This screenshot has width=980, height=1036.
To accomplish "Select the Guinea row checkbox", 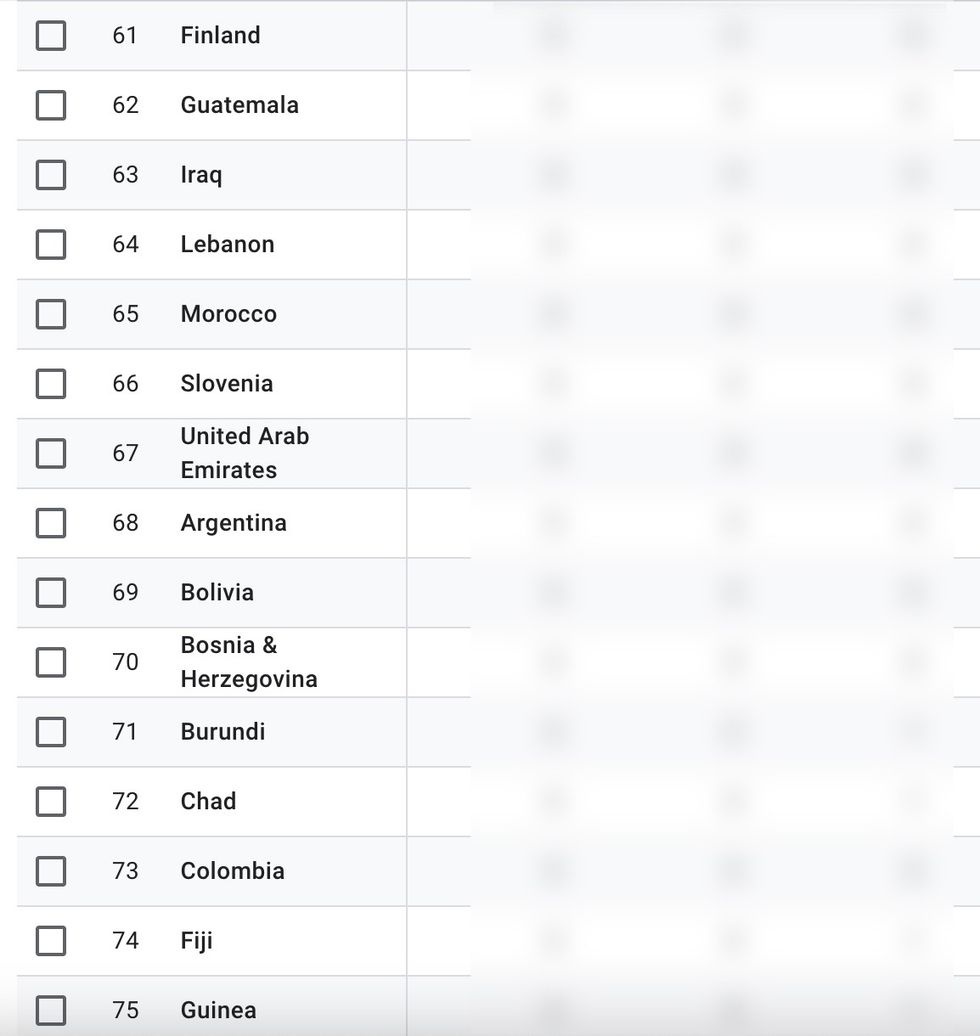I will [x=51, y=1010].
